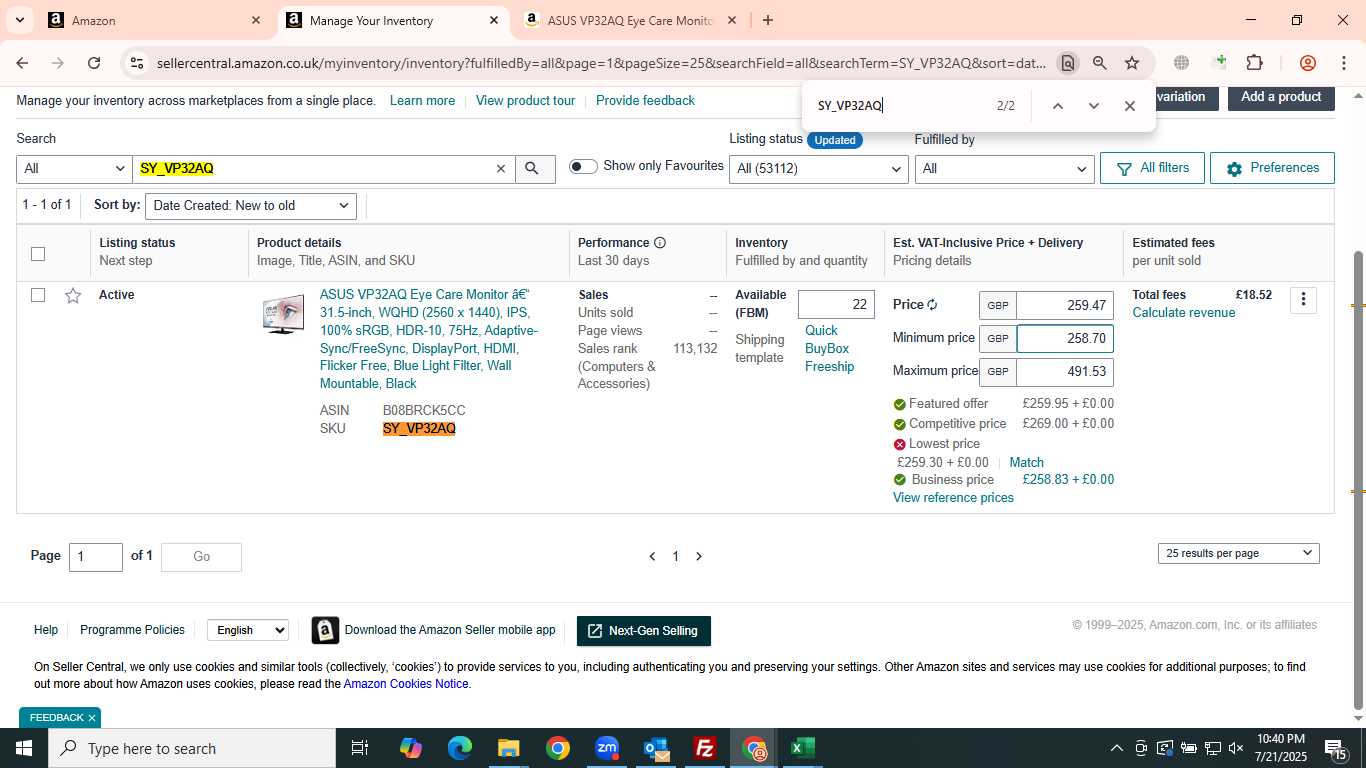The image size is (1366, 768).
Task: Expand the 25 results per page dropdown
Action: tap(1238, 553)
